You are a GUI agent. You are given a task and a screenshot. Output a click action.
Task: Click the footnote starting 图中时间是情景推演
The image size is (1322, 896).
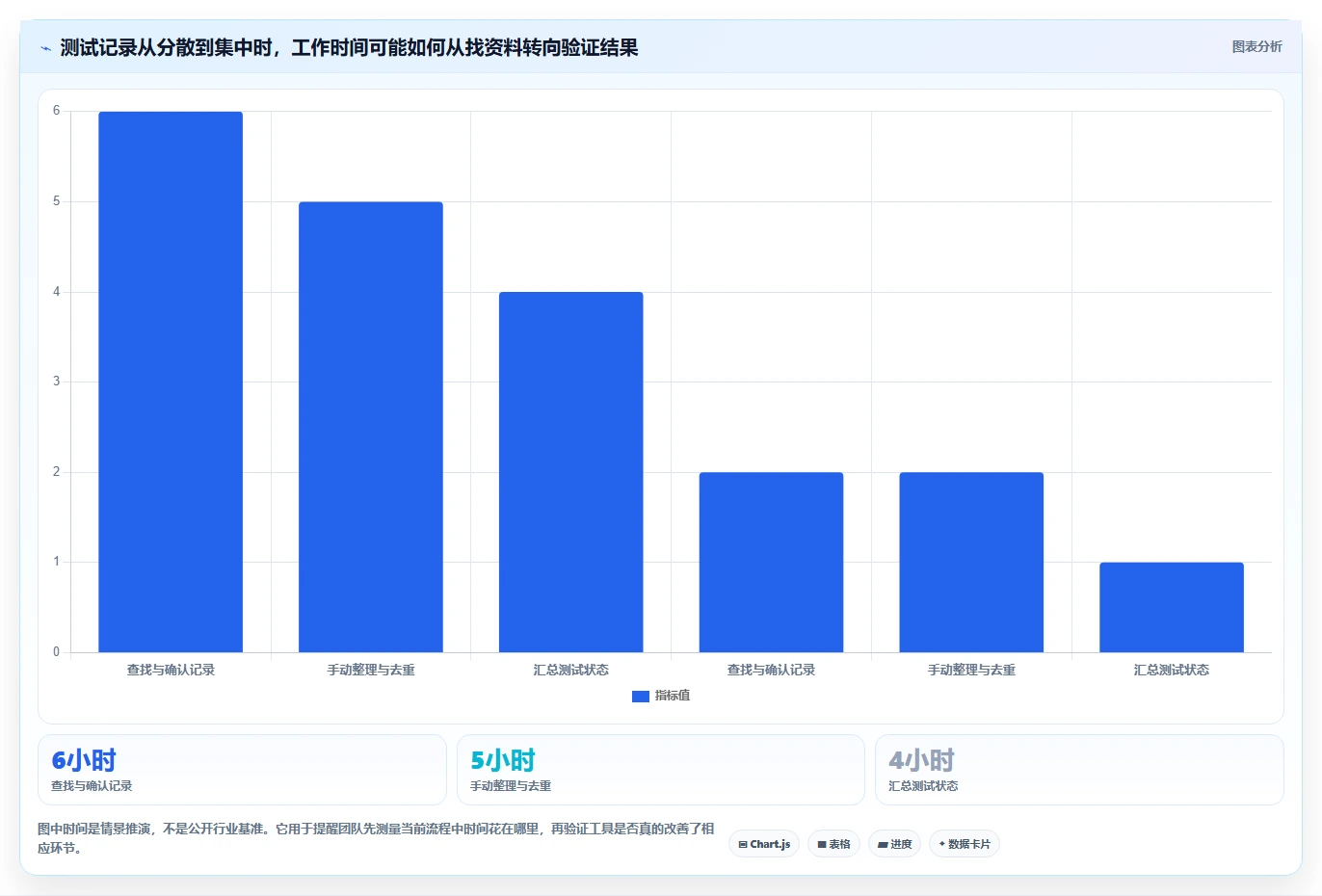376,838
